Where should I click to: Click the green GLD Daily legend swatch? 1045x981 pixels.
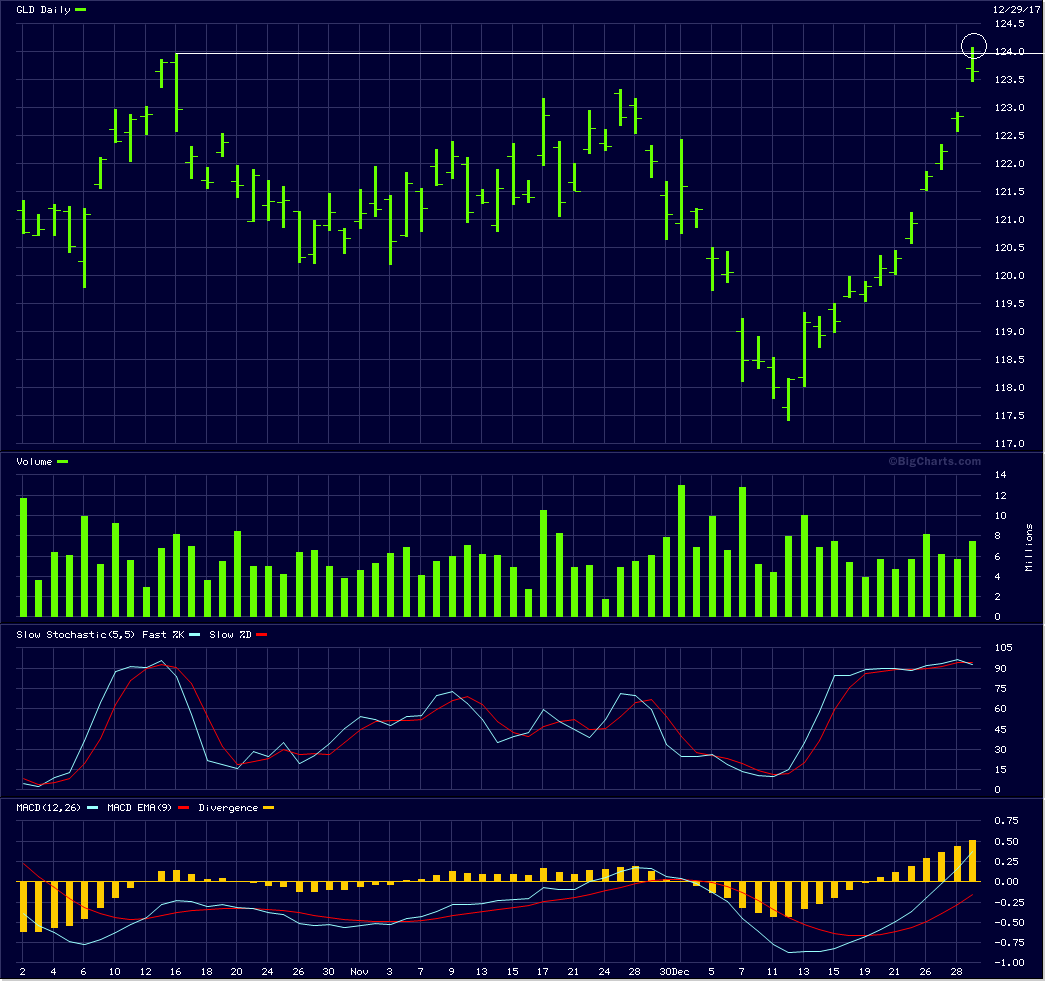pyautogui.click(x=81, y=9)
